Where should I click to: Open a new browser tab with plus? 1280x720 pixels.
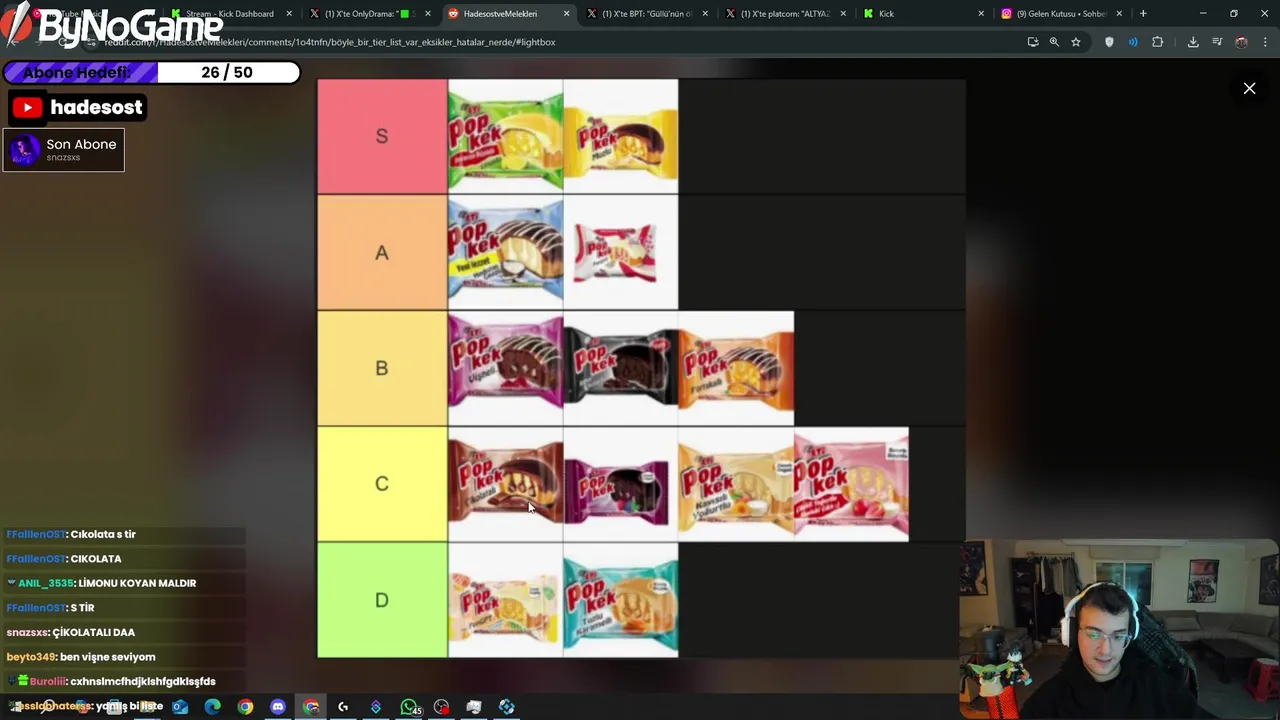[1143, 14]
